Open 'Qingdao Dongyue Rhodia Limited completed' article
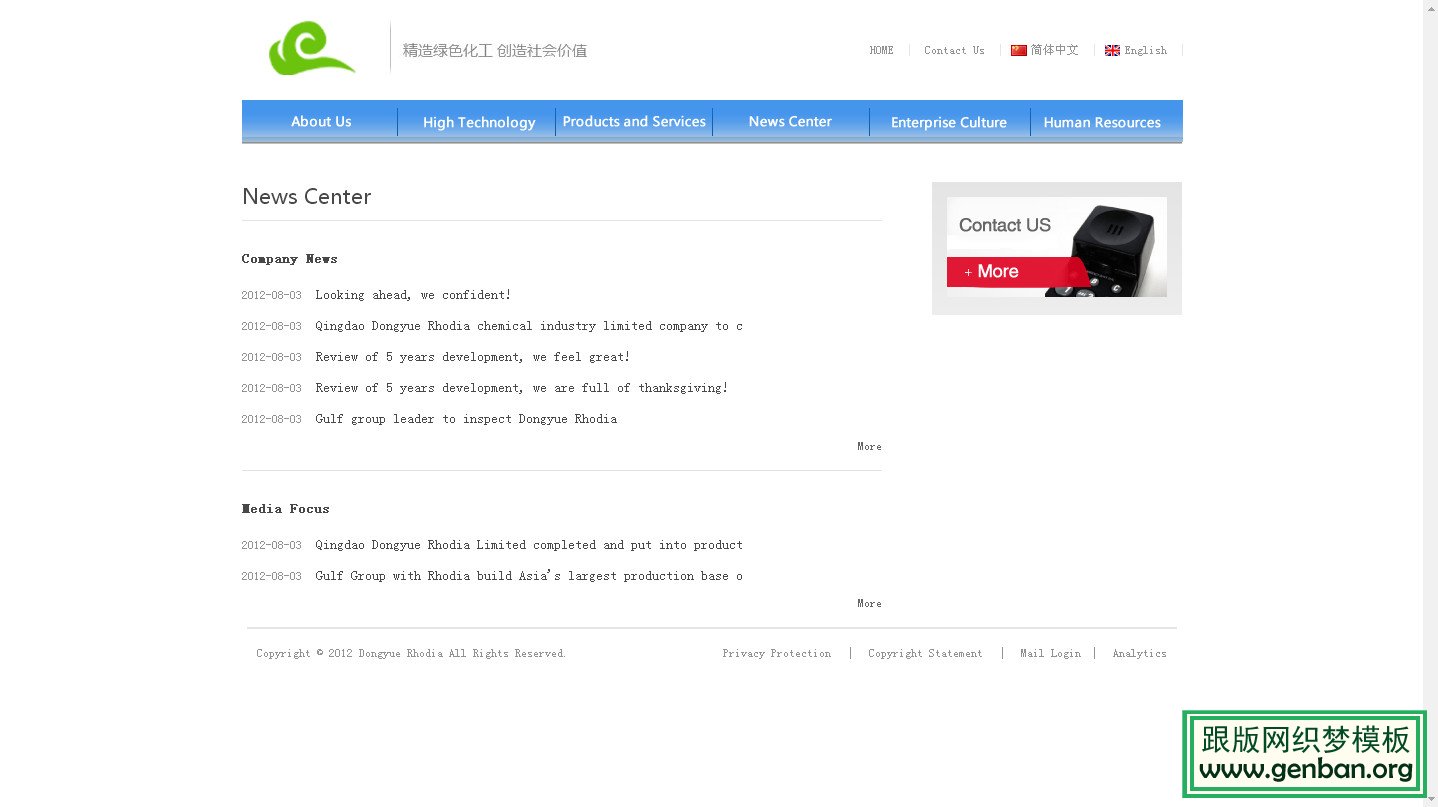The width and height of the screenshot is (1438, 807). pyautogui.click(x=529, y=545)
